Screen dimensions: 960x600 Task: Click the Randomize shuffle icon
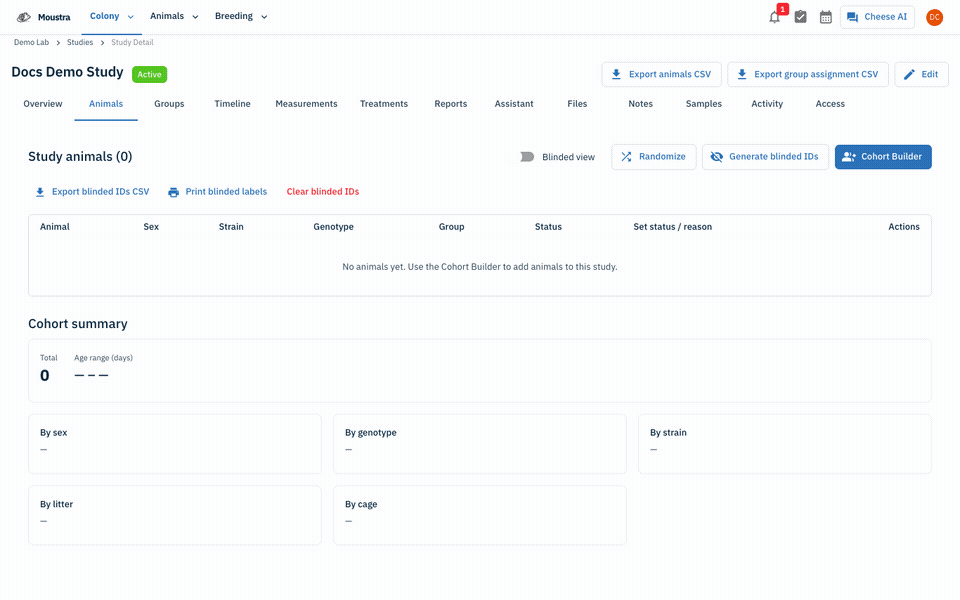(626, 157)
